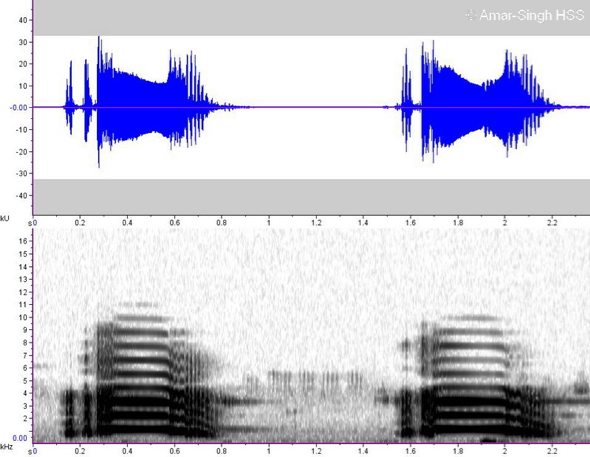Click the -0.00 amplitude baseline label
590x457 pixels.
(19, 108)
